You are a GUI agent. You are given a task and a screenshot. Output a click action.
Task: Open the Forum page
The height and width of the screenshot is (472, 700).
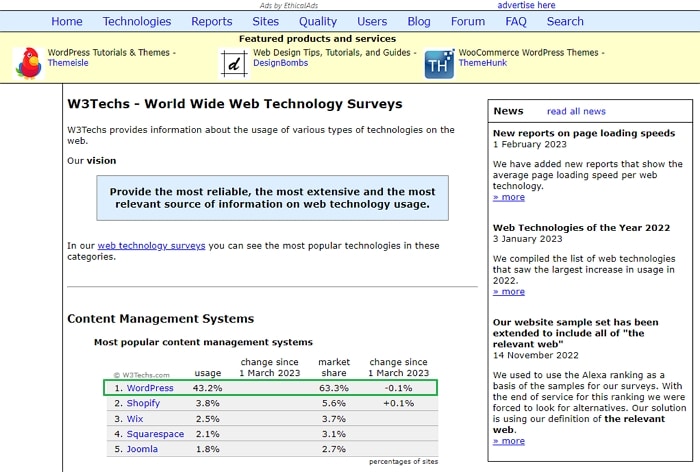pyautogui.click(x=468, y=21)
